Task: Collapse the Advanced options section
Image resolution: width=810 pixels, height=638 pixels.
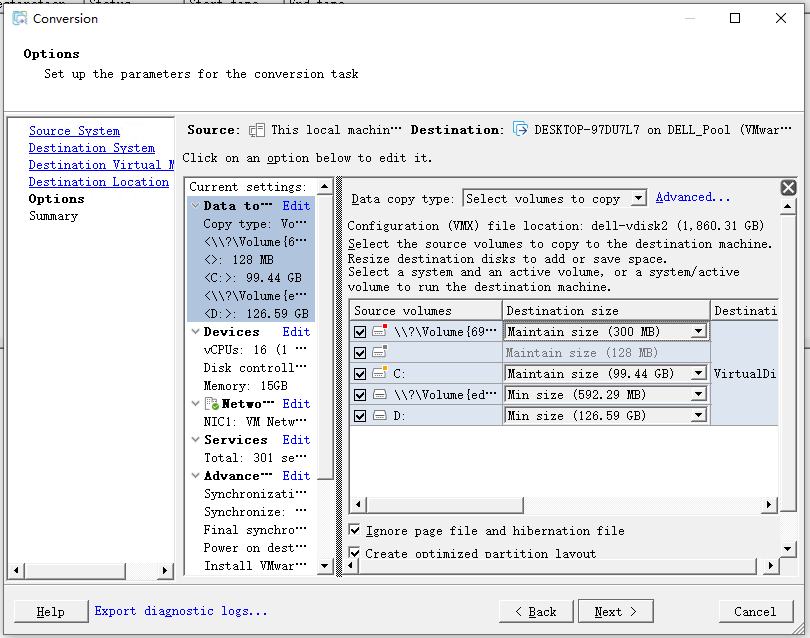Action: pos(196,476)
